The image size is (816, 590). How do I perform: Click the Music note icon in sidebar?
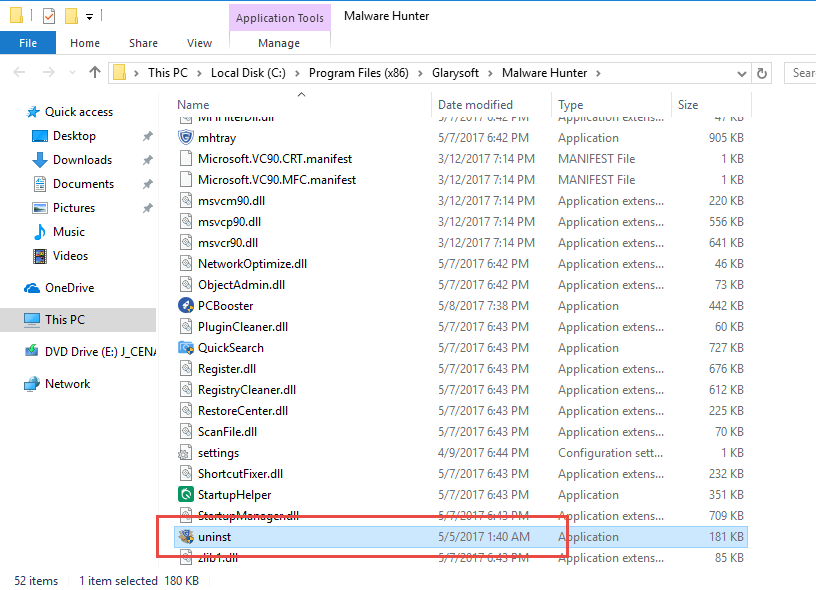point(40,232)
